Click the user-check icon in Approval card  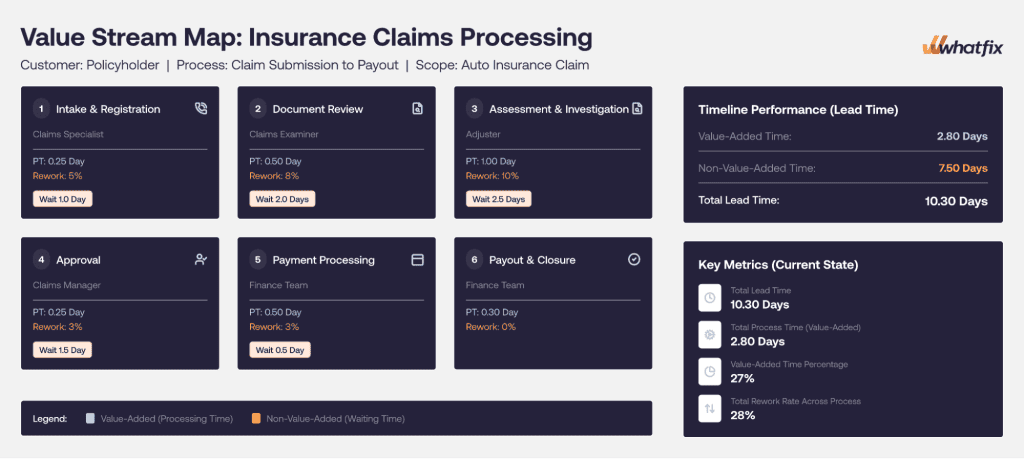200,260
